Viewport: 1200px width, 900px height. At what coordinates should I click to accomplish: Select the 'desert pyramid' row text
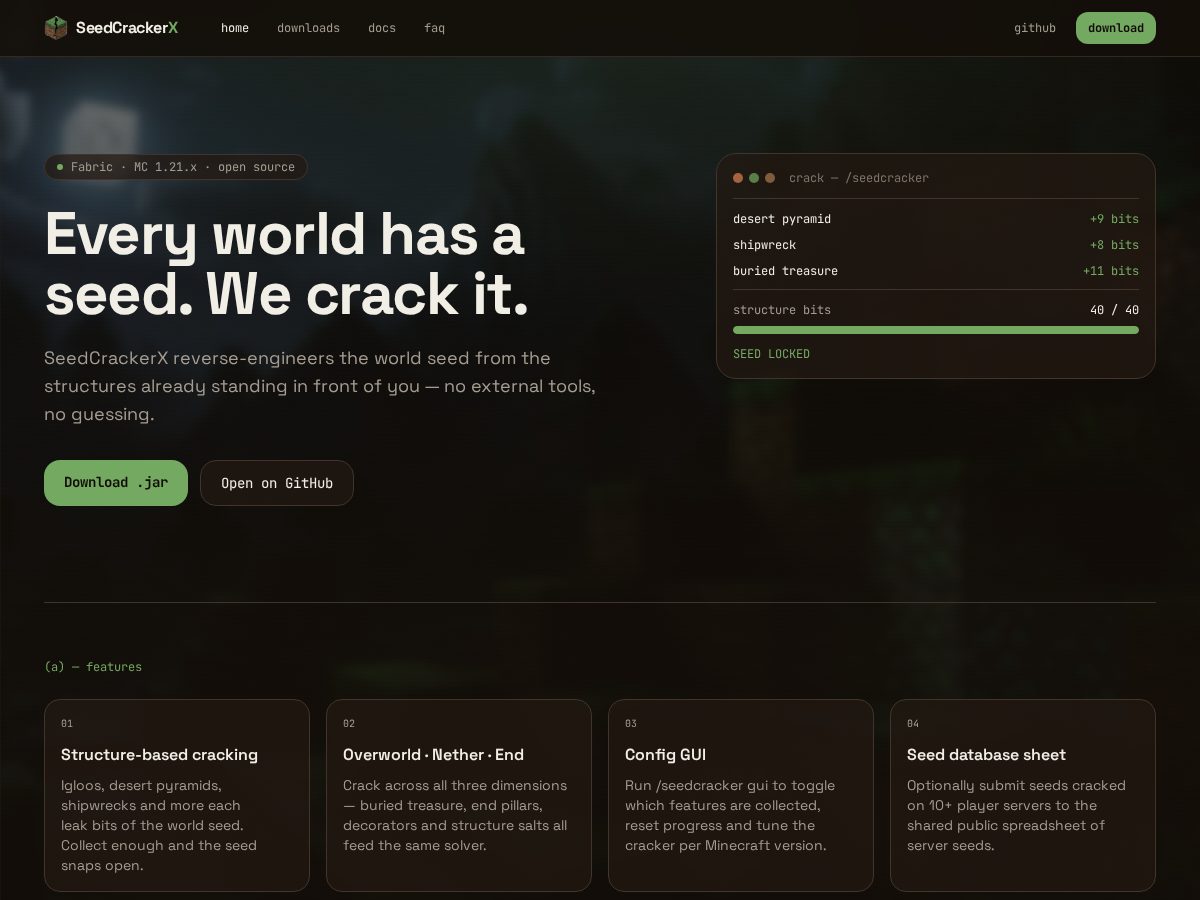(782, 219)
